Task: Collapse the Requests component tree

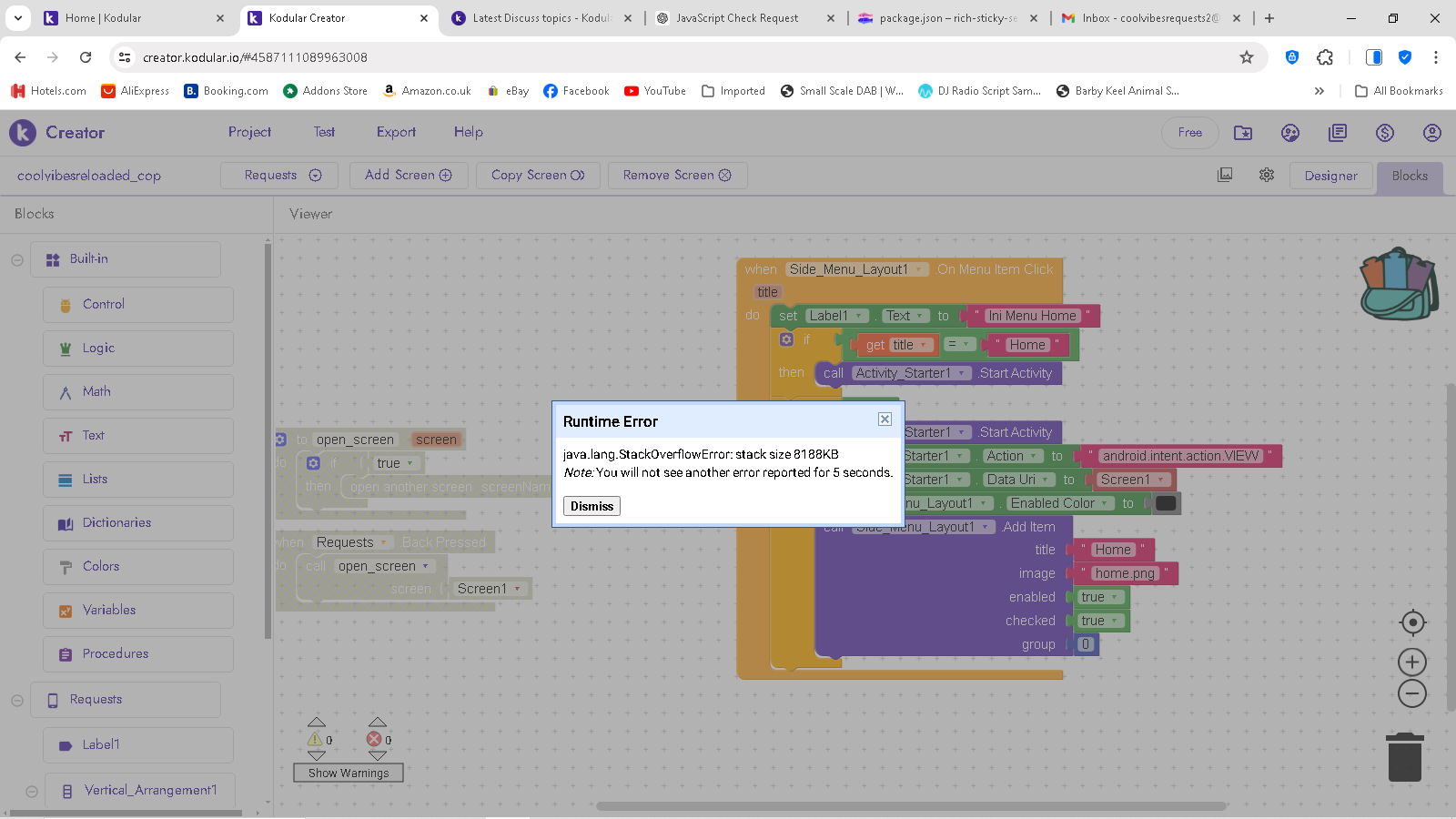Action: [x=17, y=700]
